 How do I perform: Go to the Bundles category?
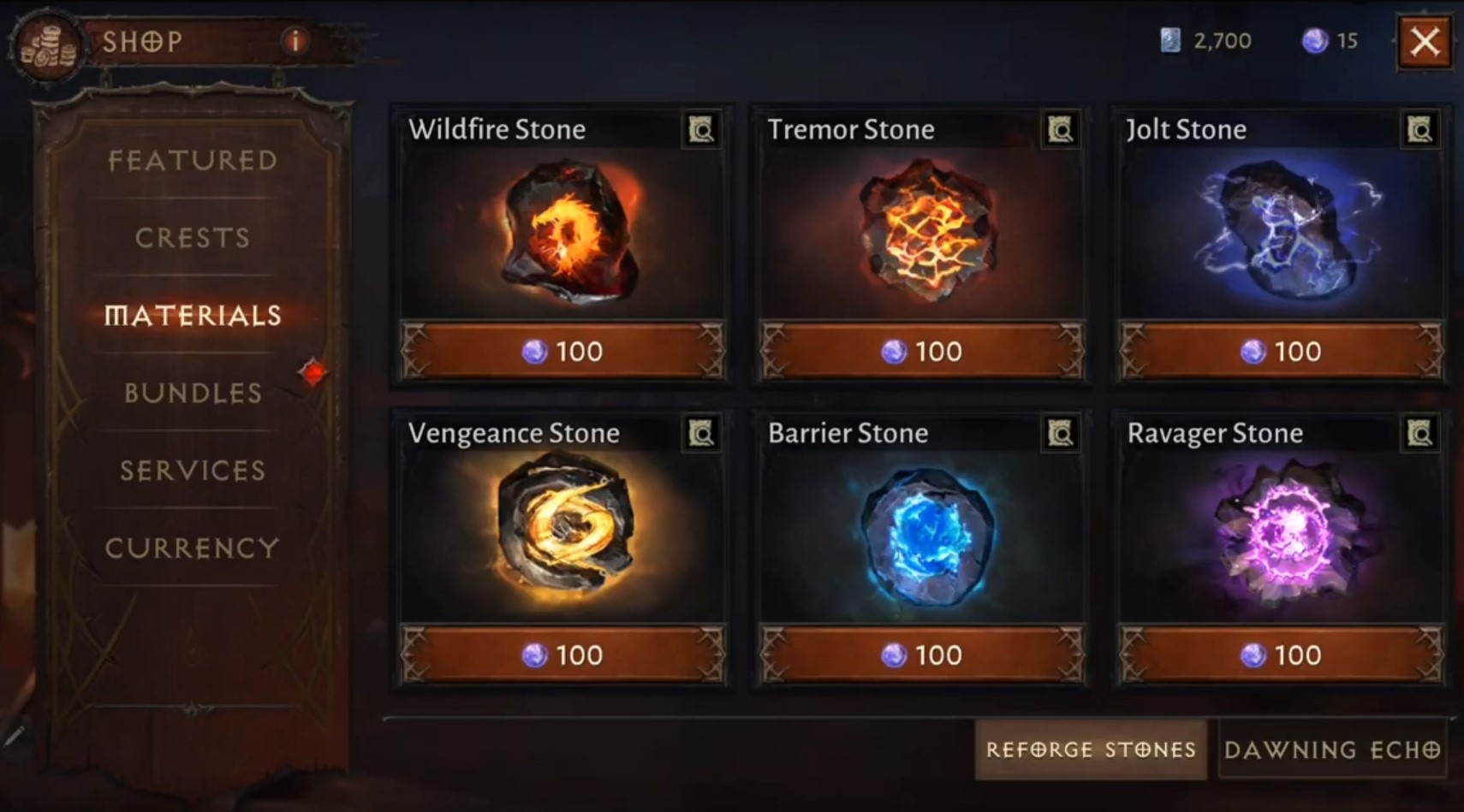click(x=193, y=393)
